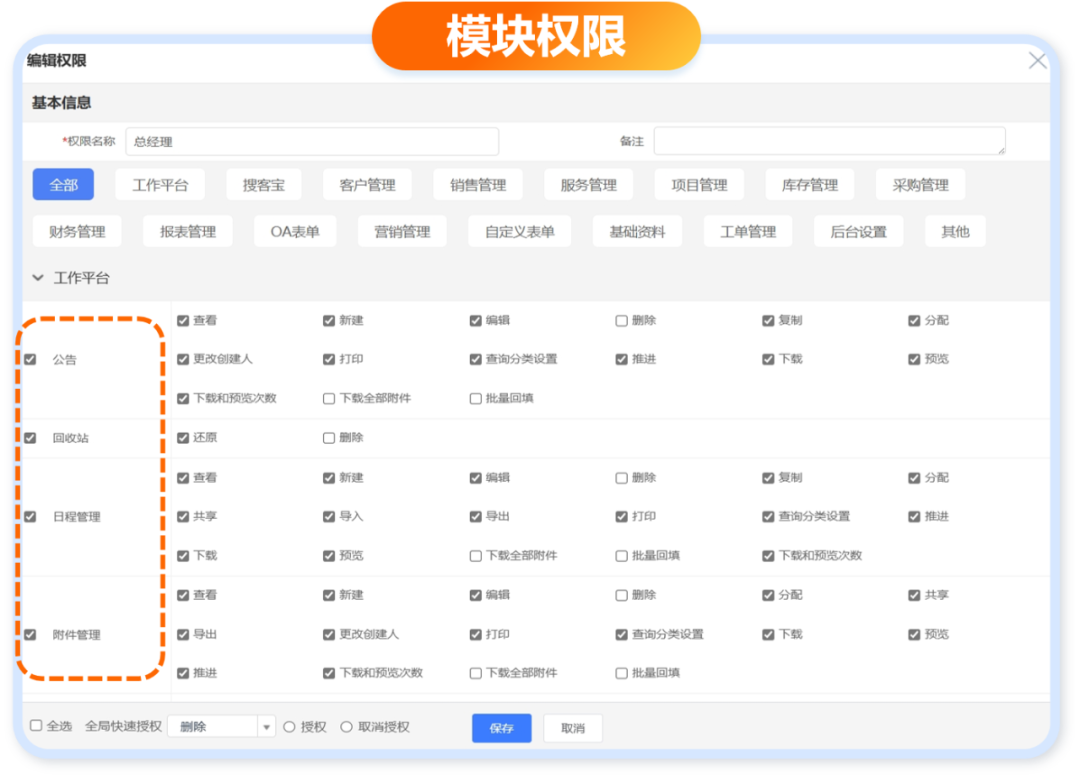Click the 备注 text area
This screenshot has height=778, width=1080.
click(x=829, y=141)
